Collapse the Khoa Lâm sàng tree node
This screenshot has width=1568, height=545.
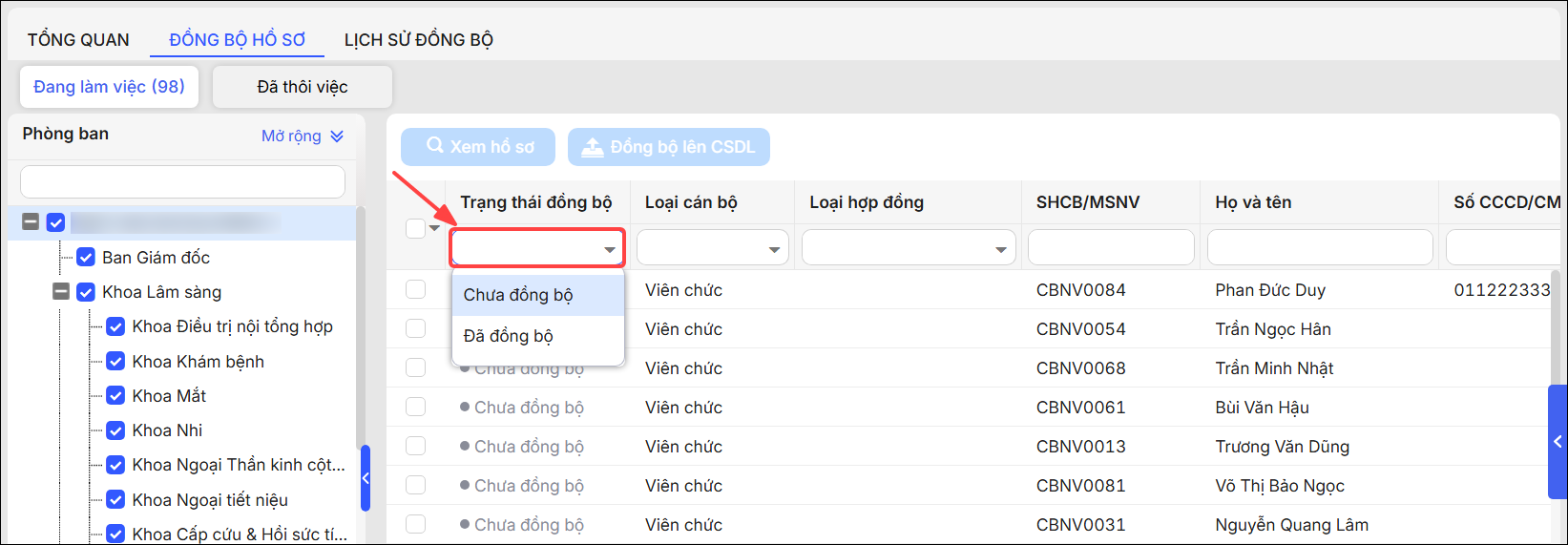tap(61, 291)
